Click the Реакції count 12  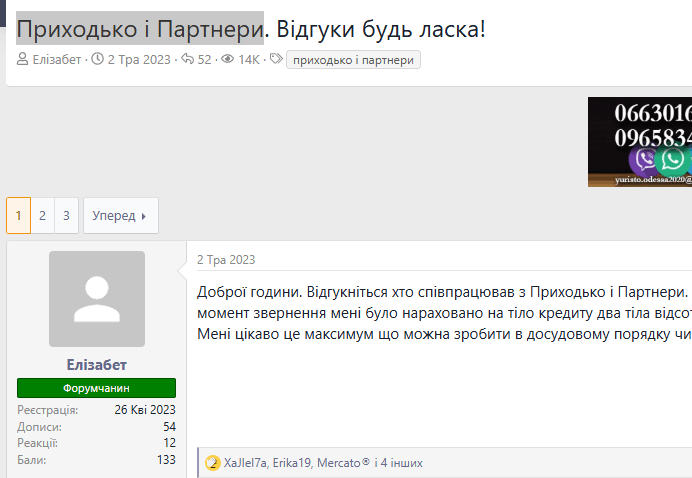pos(169,443)
